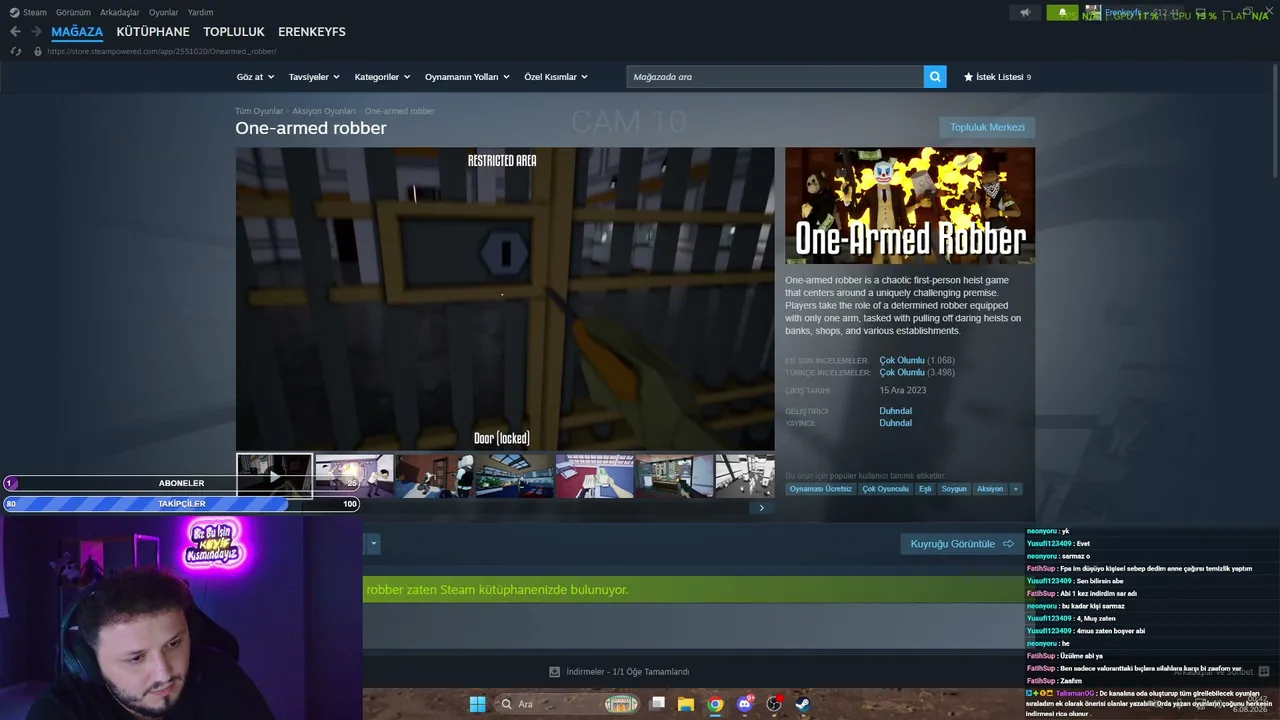
Task: Click the plus button to add a tag
Action: pos(1016,489)
